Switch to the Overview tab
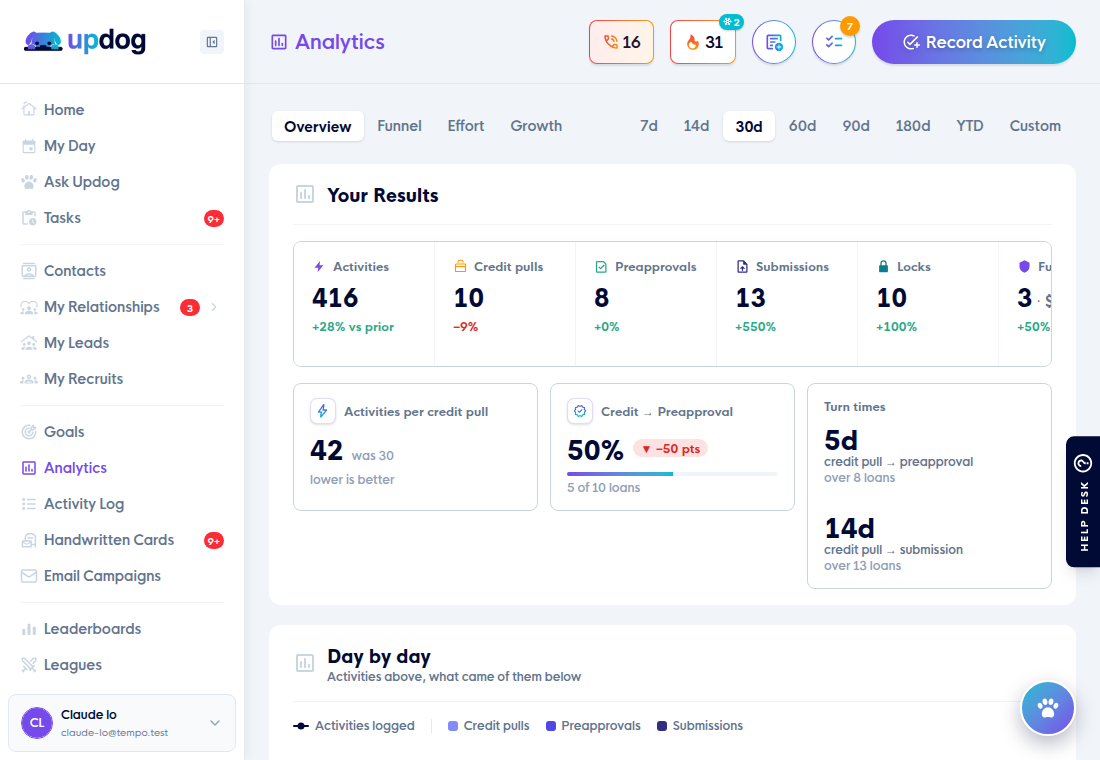This screenshot has height=760, width=1100. [318, 126]
